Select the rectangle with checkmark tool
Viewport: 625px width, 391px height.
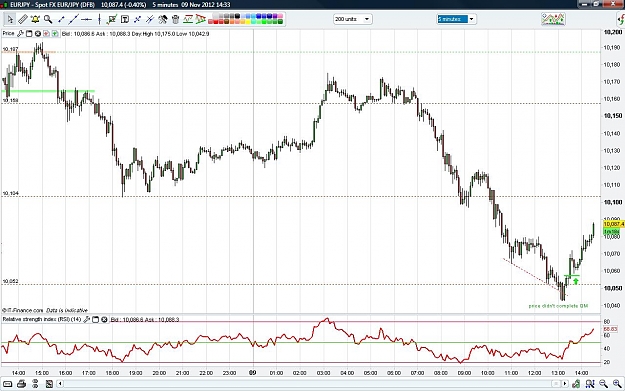[112, 19]
